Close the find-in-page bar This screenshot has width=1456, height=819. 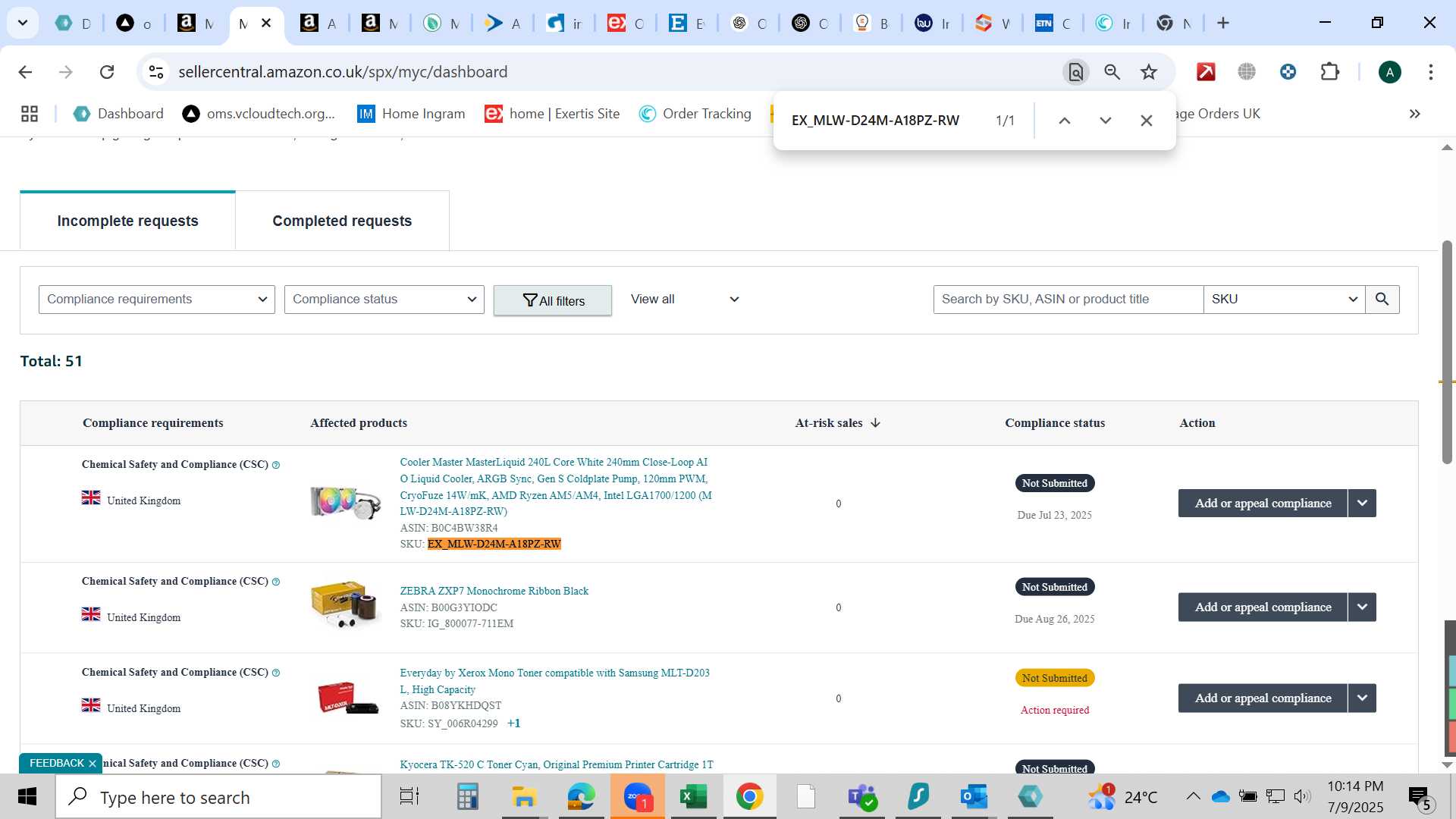[x=1147, y=121]
